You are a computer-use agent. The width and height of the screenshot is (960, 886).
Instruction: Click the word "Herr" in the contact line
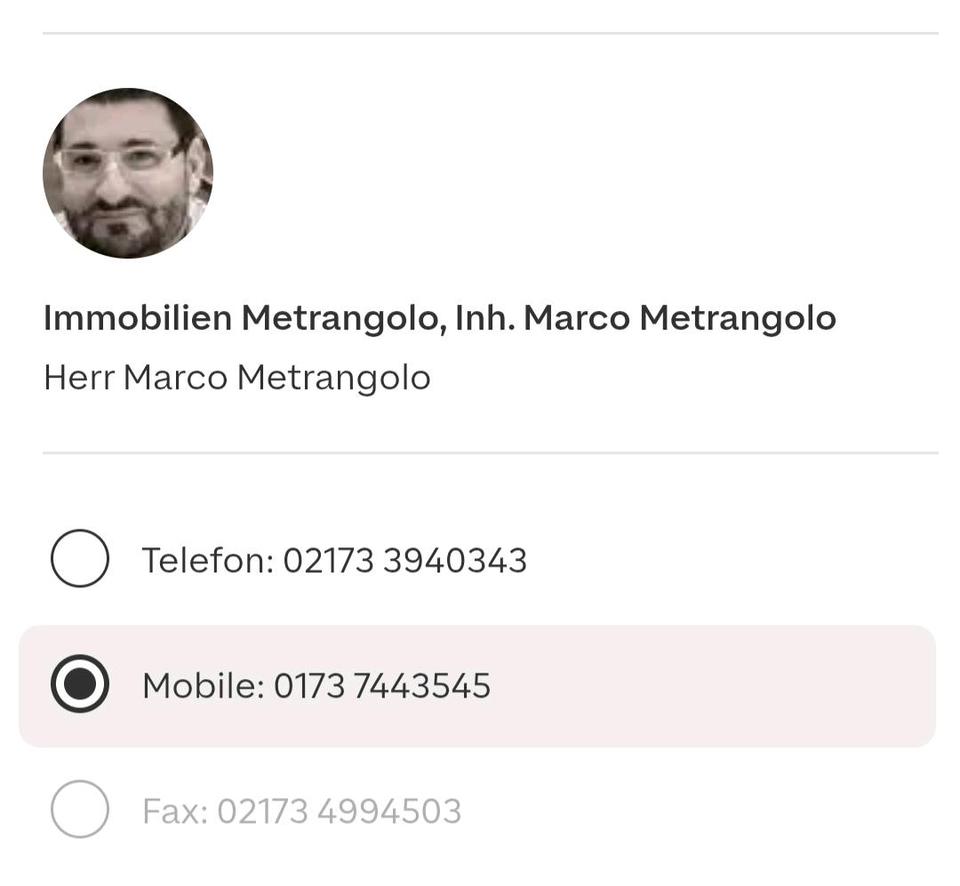point(78,378)
